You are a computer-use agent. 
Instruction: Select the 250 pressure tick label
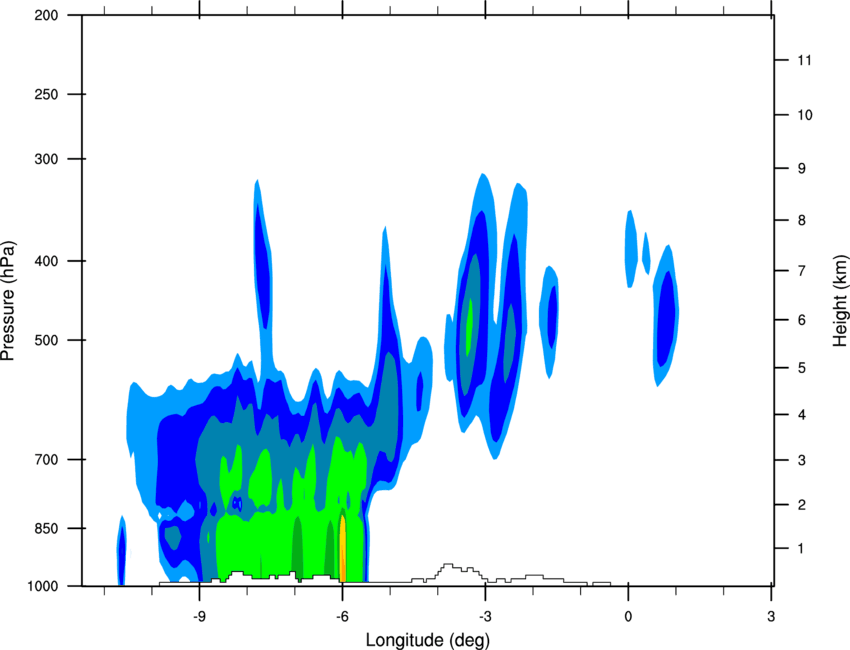coord(46,94)
